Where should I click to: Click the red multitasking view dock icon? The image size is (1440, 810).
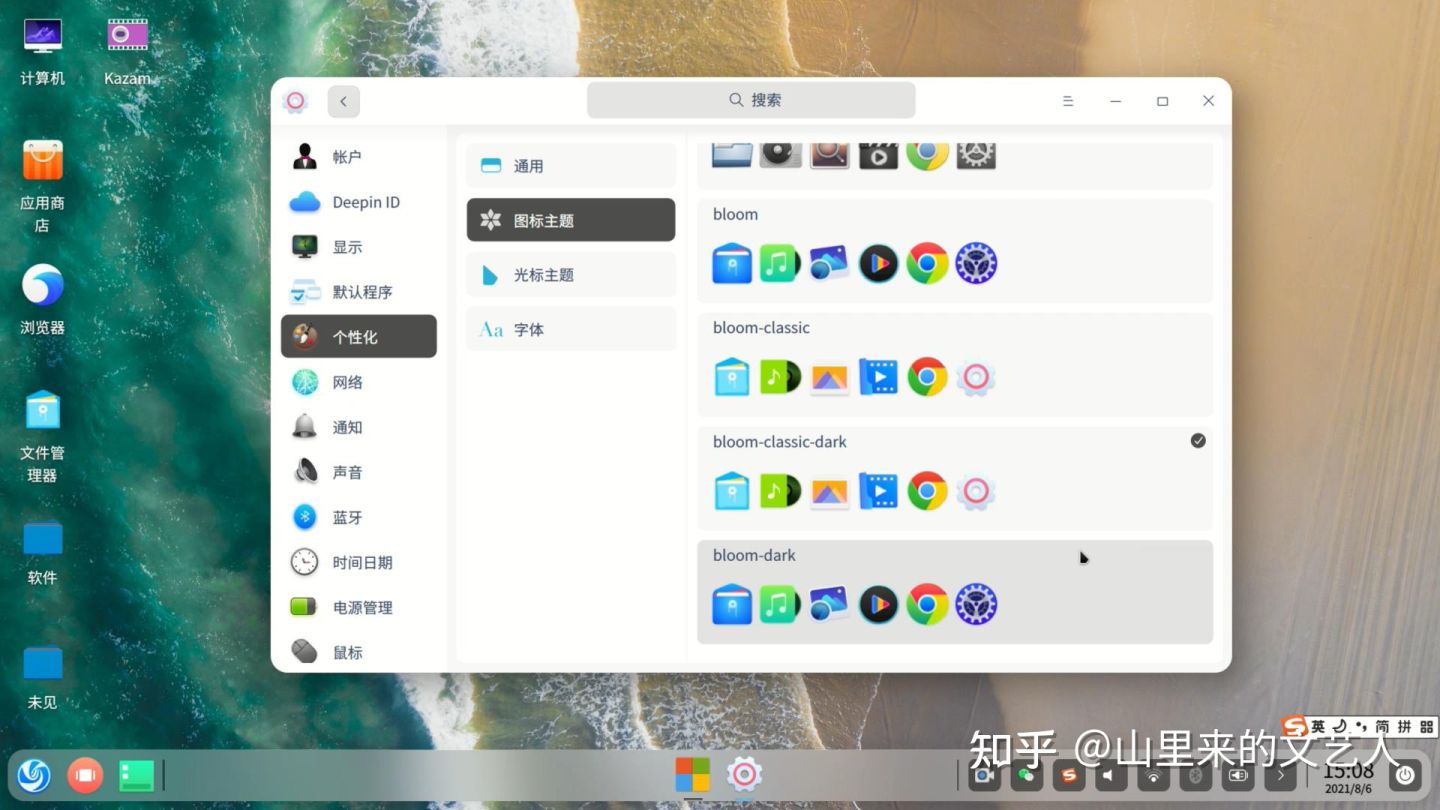point(85,775)
